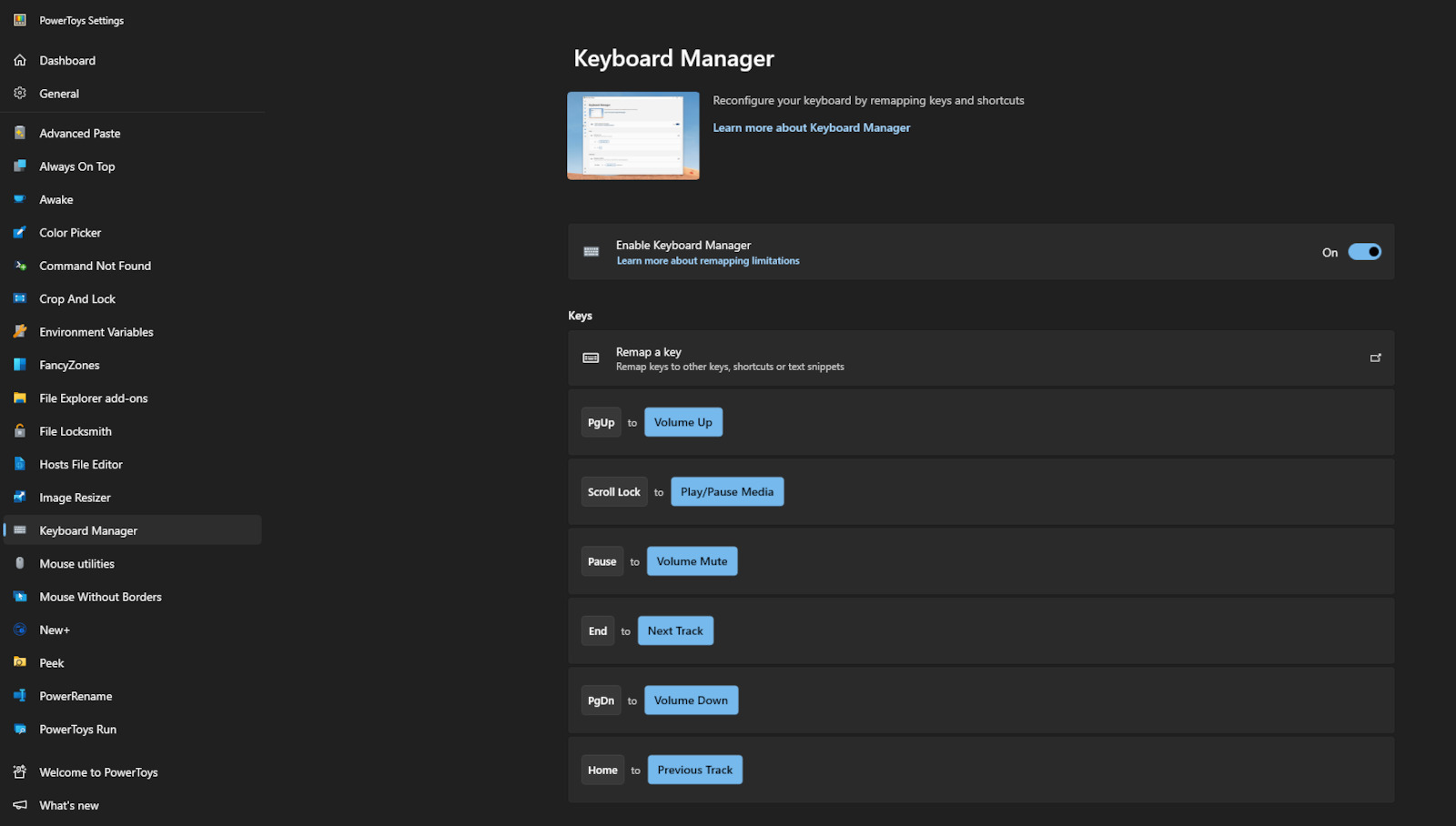Open Learn more about Keyboard Manager link
This screenshot has width=1456, height=826.
point(811,128)
